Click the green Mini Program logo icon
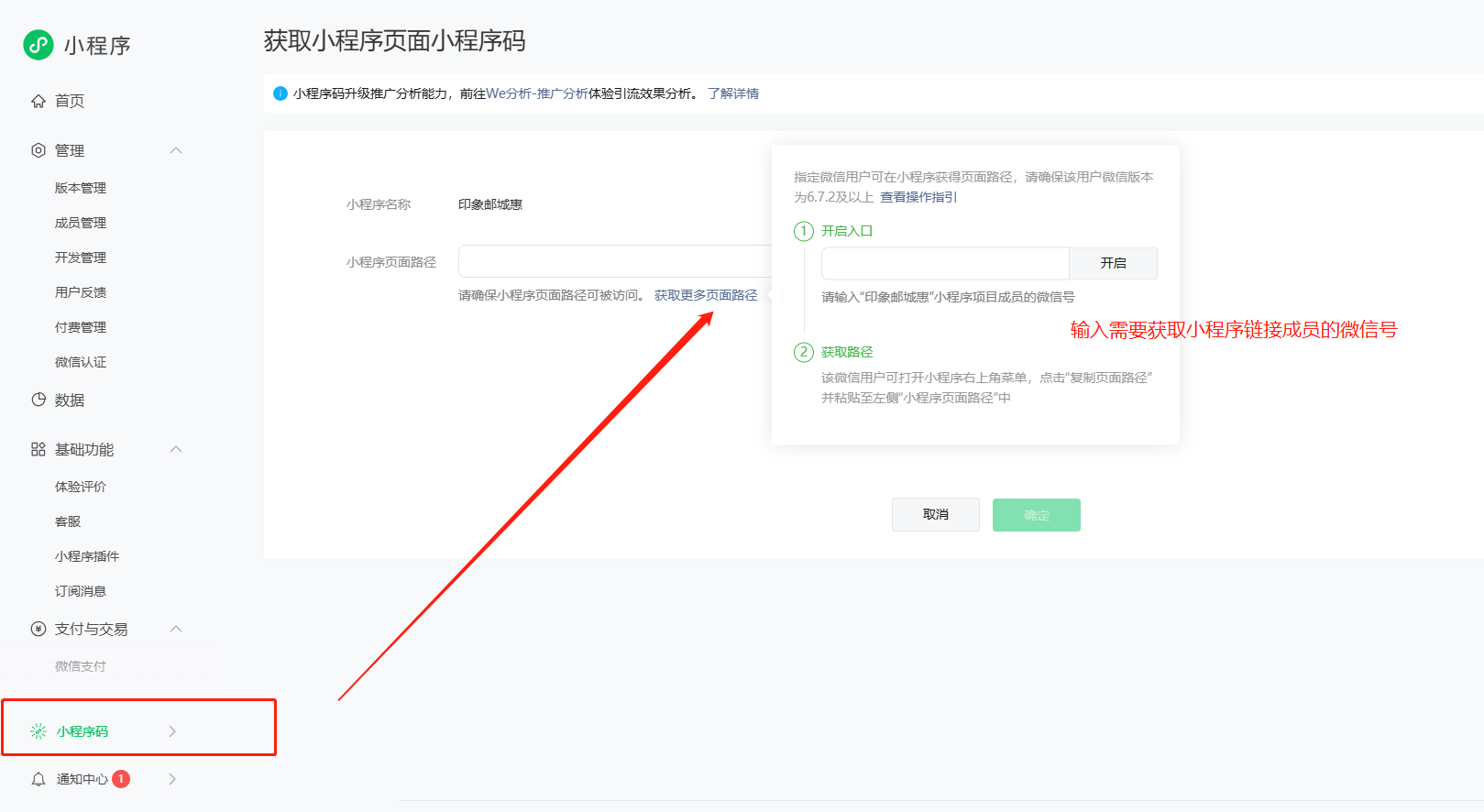The width and height of the screenshot is (1484, 812). click(x=38, y=45)
